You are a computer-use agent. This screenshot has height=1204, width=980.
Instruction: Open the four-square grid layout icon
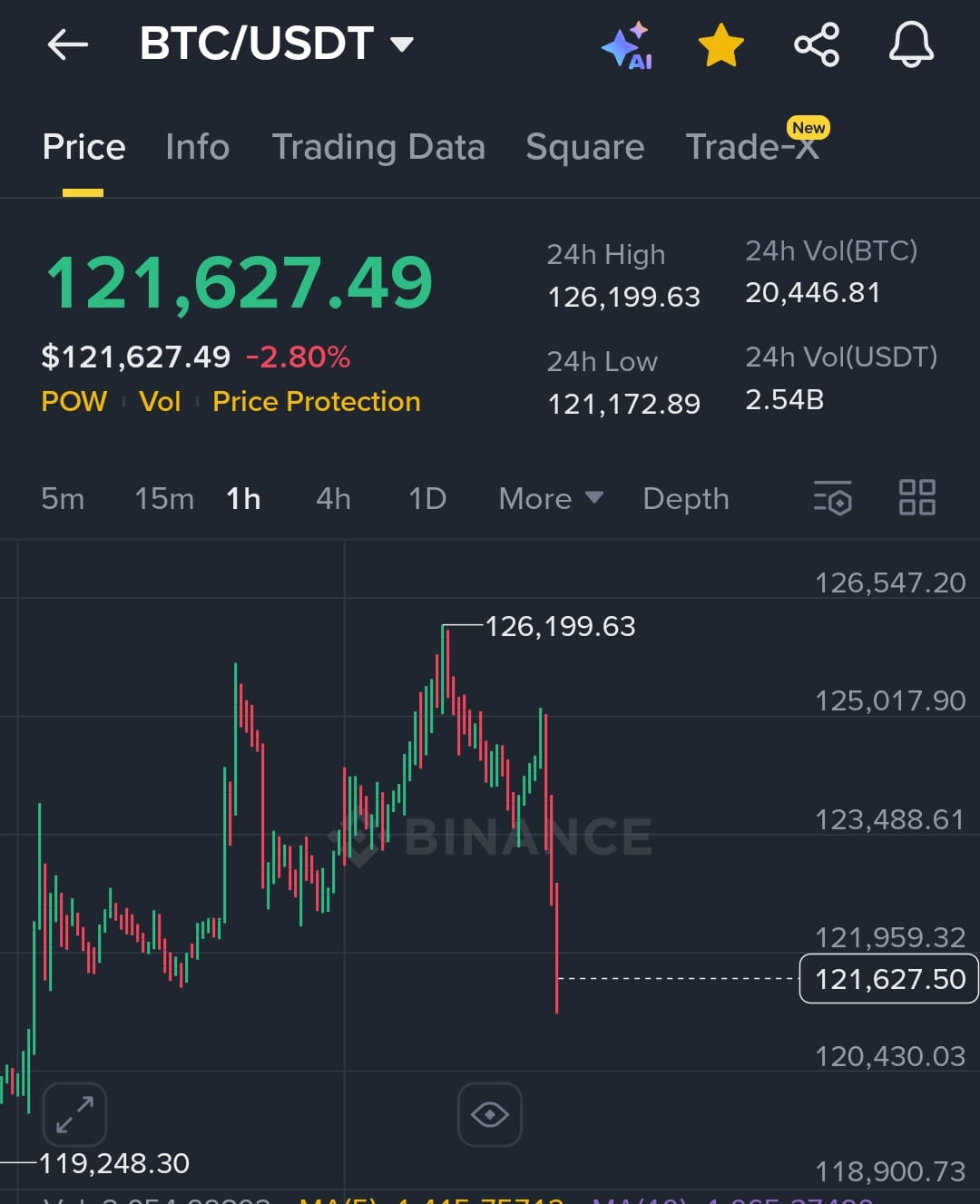pos(916,497)
